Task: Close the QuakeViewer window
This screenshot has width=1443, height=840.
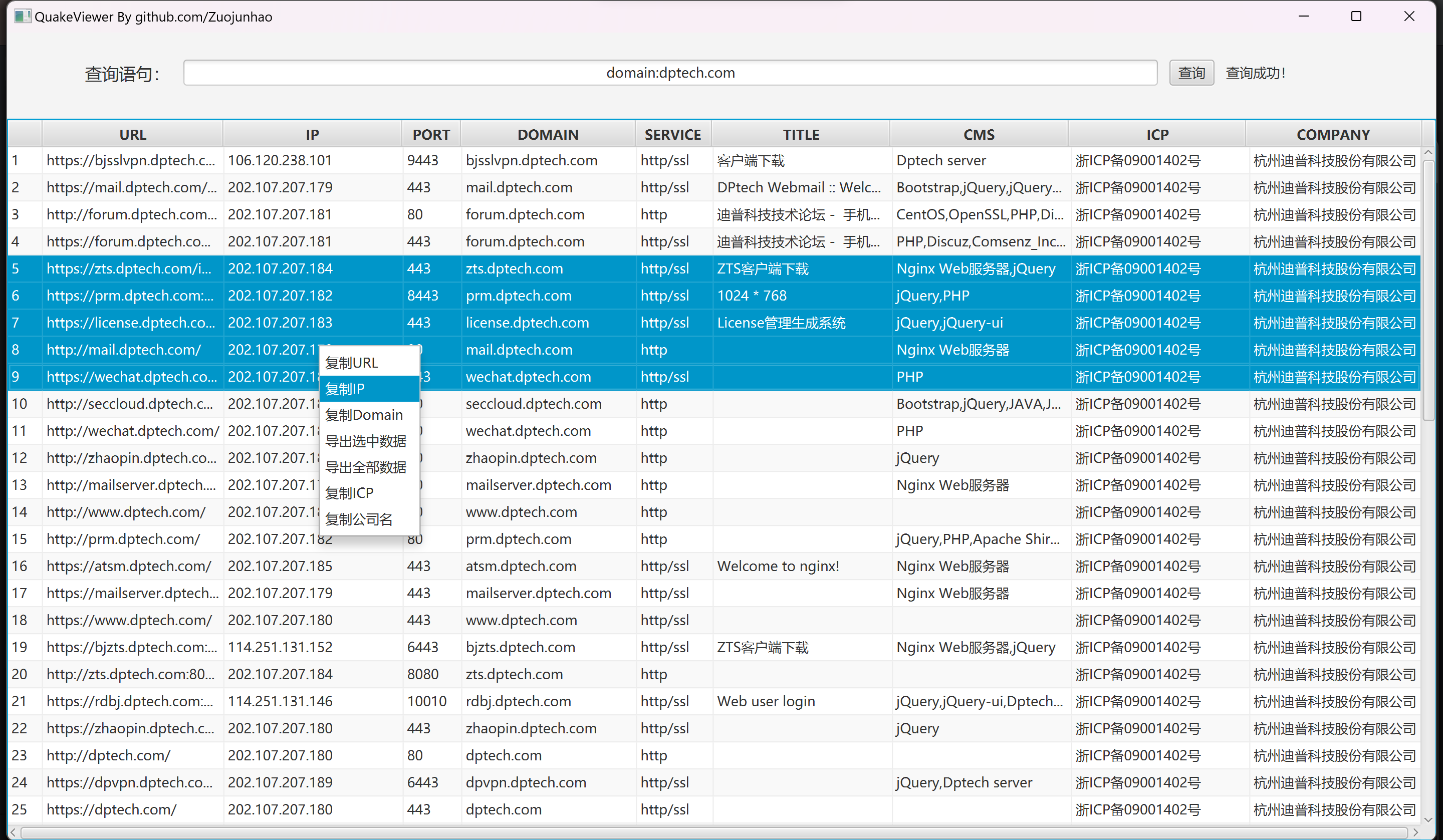Action: pyautogui.click(x=1409, y=16)
